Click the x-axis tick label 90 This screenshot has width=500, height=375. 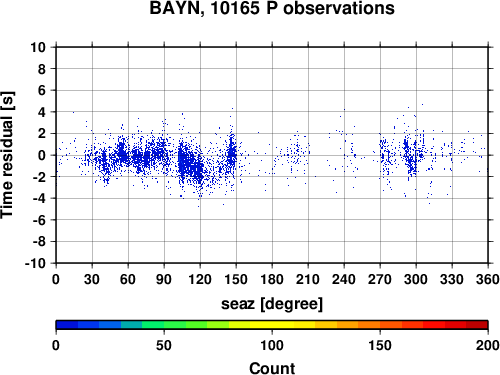(x=164, y=279)
